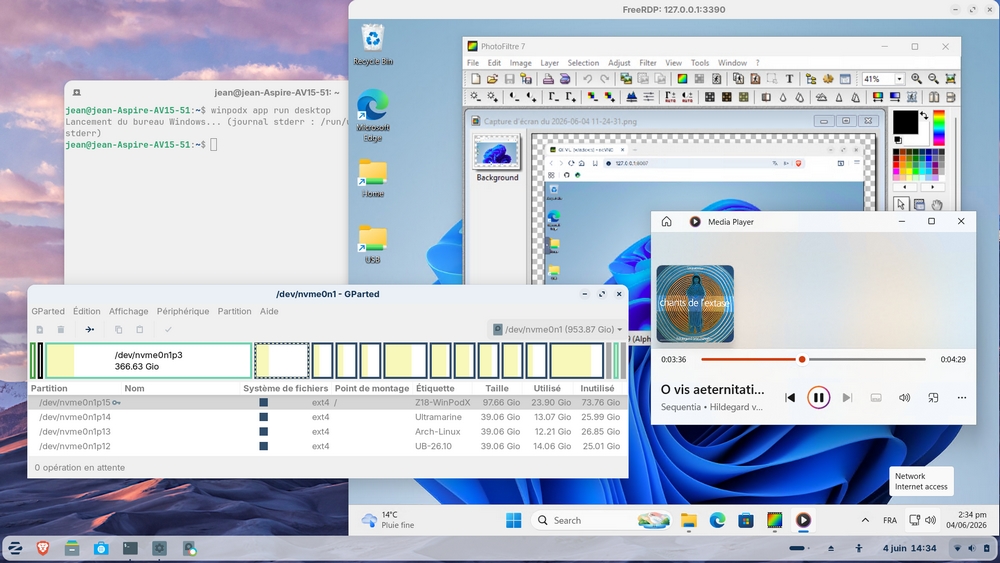Click the Print icon in PhotoFiltre toolbar
This screenshot has height=563, width=1000.
tap(548, 79)
